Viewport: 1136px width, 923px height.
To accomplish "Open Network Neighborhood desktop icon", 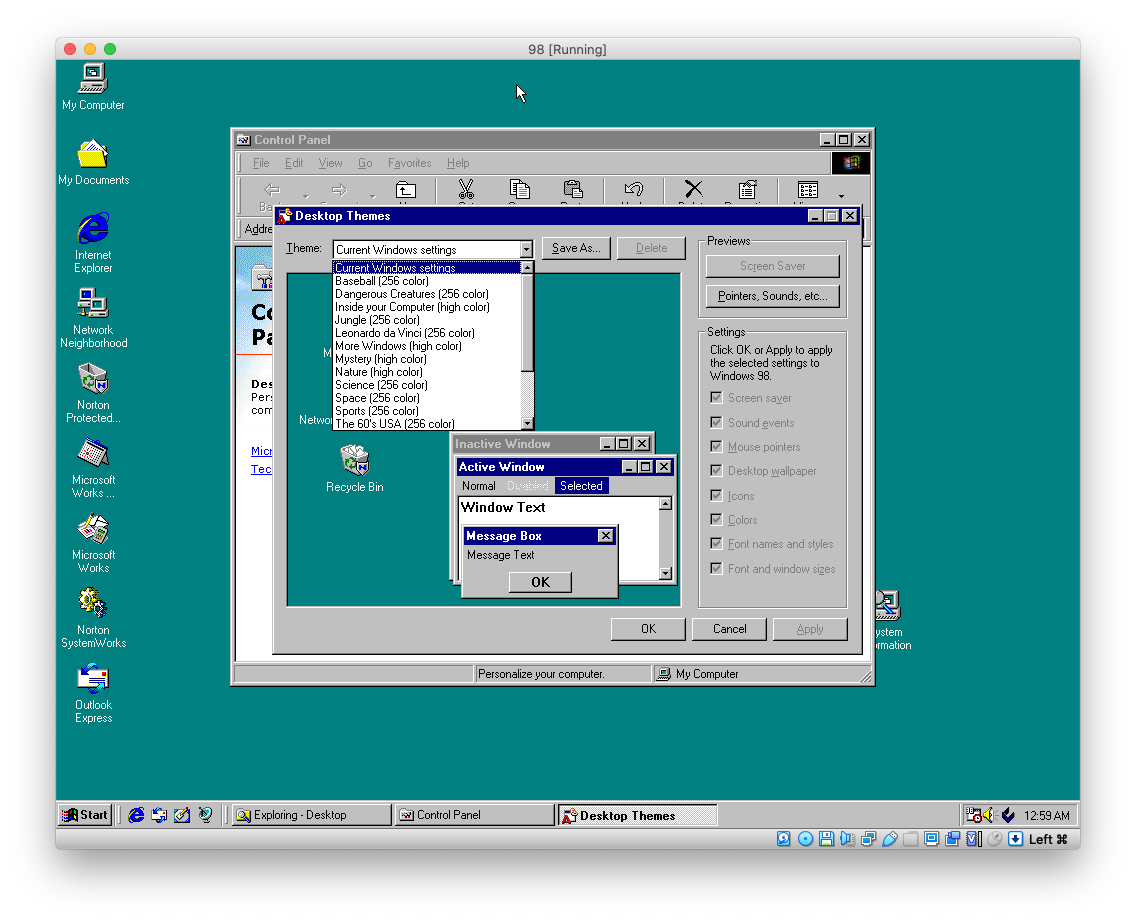I will click(x=93, y=318).
